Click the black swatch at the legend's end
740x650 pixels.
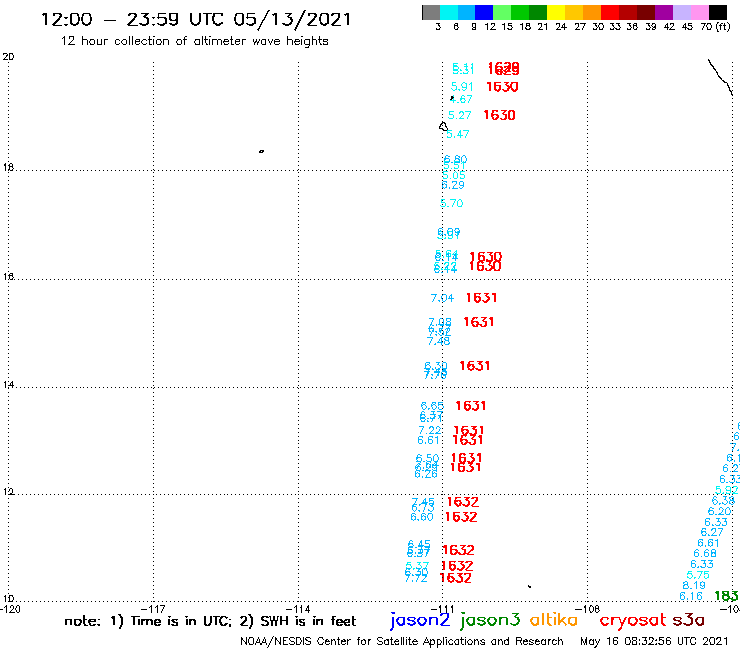point(718,12)
